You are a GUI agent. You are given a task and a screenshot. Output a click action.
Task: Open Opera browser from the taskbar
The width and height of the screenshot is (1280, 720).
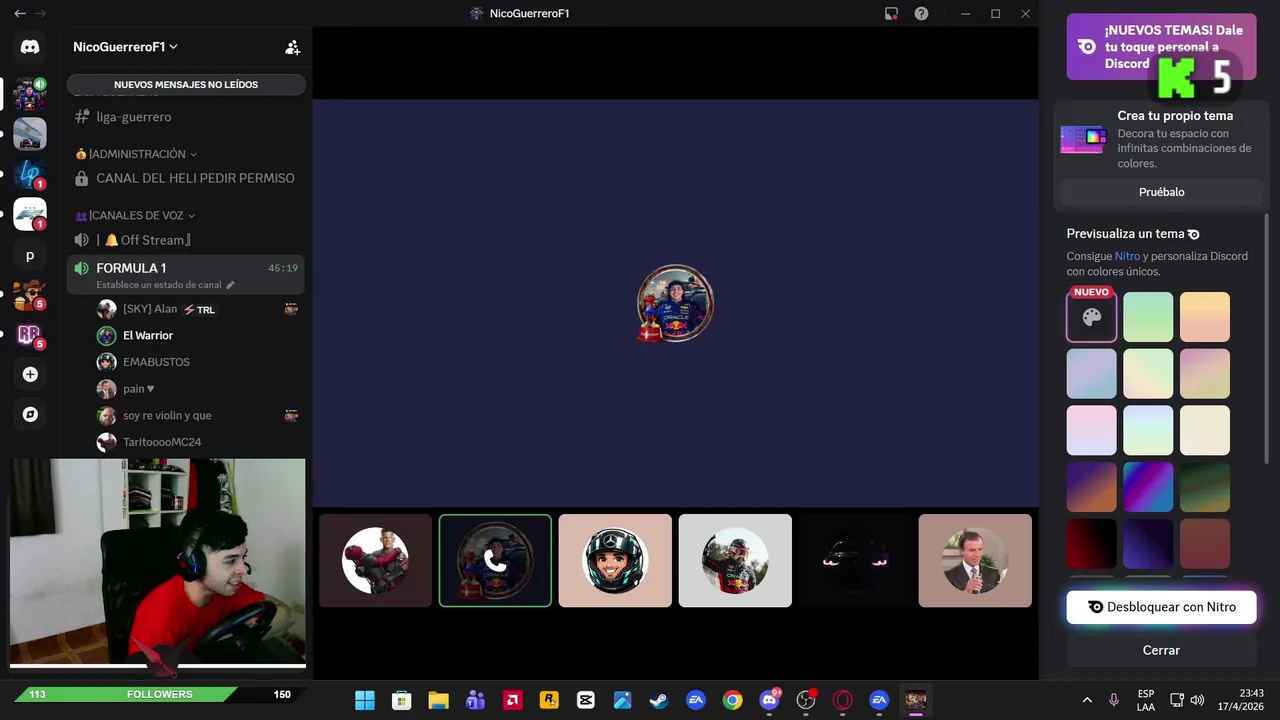pos(843,700)
